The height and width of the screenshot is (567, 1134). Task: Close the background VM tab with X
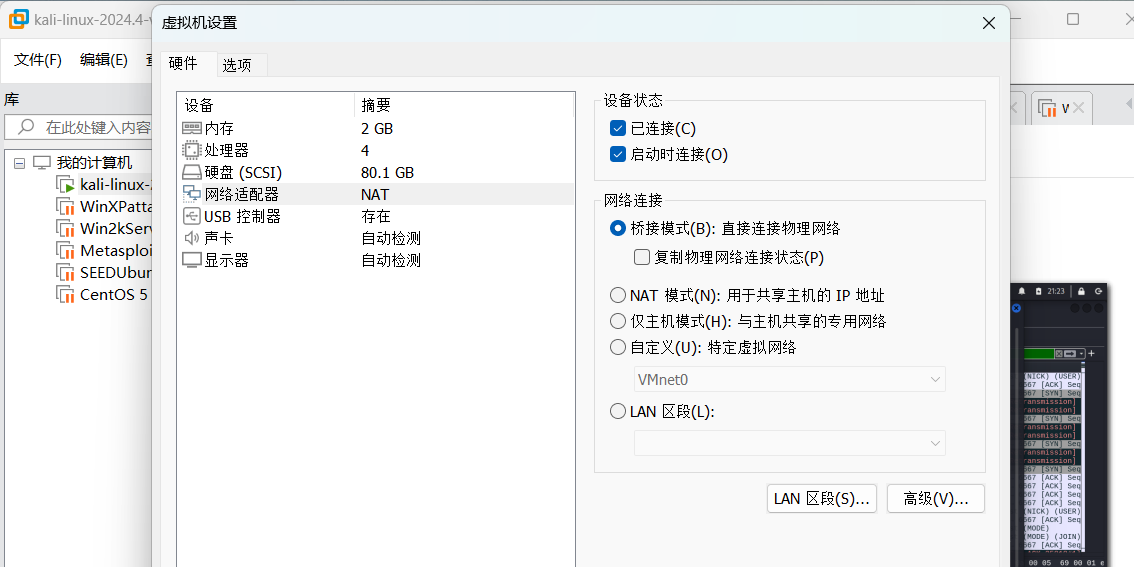[1078, 108]
